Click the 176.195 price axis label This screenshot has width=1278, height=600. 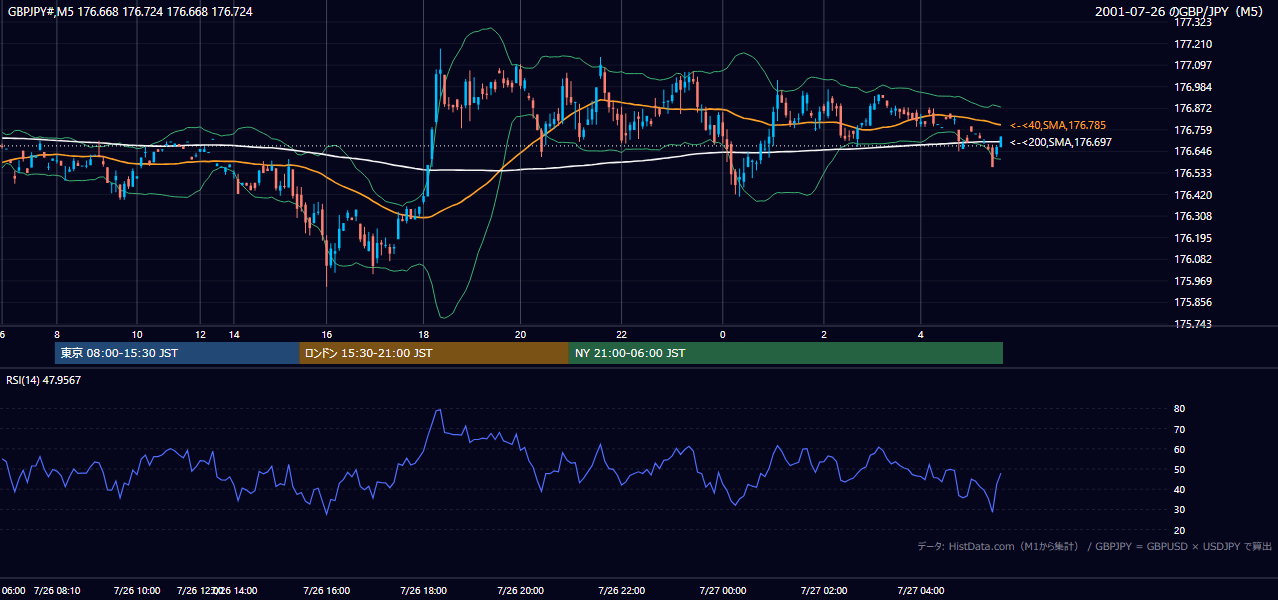(x=1192, y=238)
